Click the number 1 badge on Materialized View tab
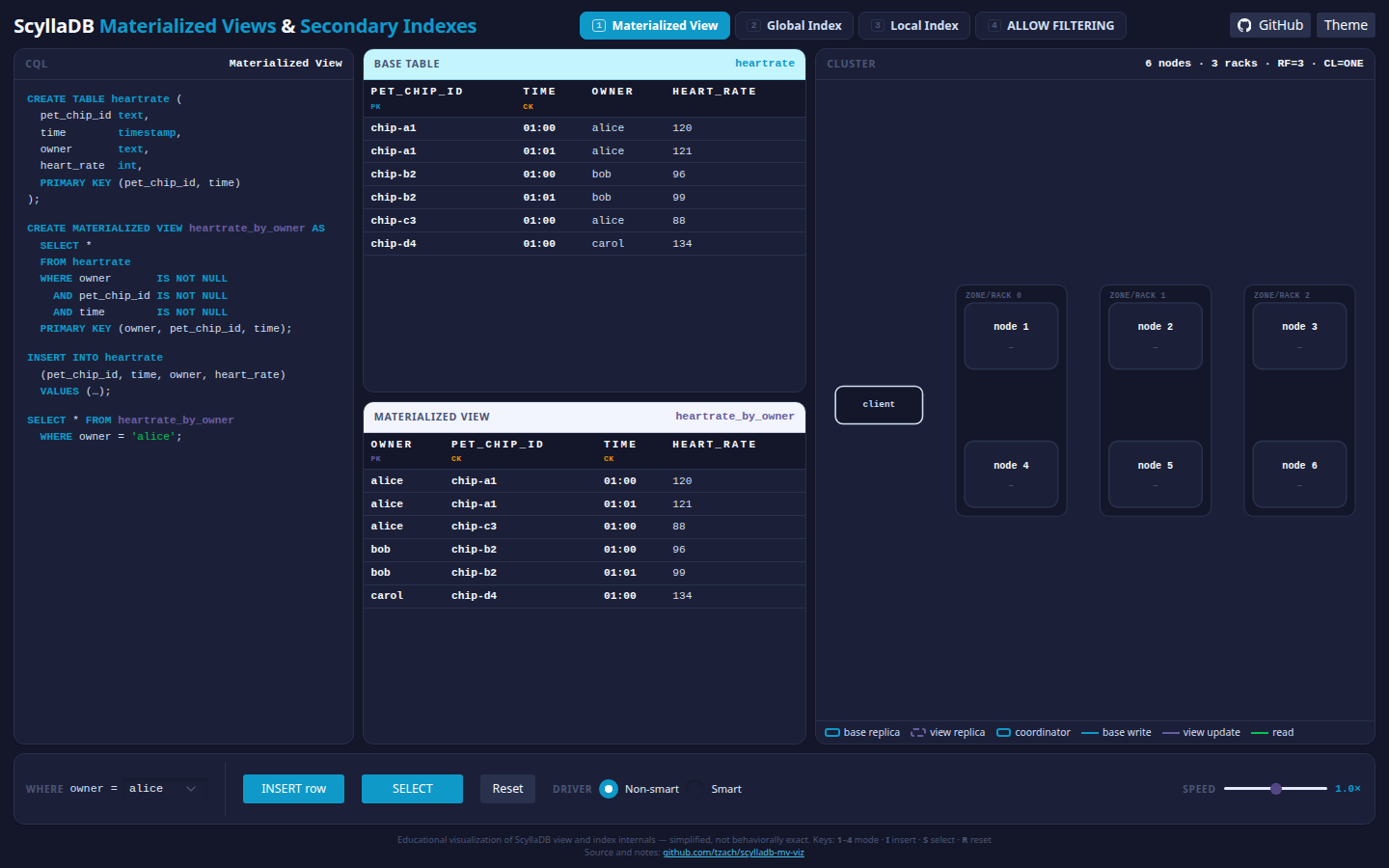Screen dimensions: 1389x868 point(599,26)
